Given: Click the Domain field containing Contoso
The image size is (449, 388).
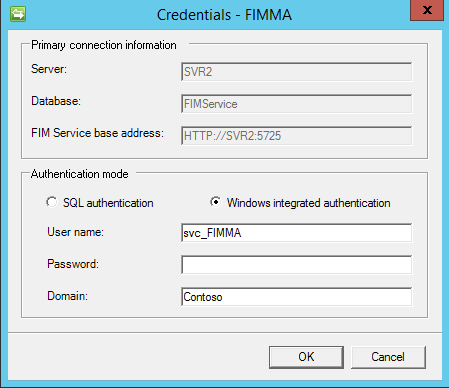Looking at the screenshot, I should coord(296,297).
